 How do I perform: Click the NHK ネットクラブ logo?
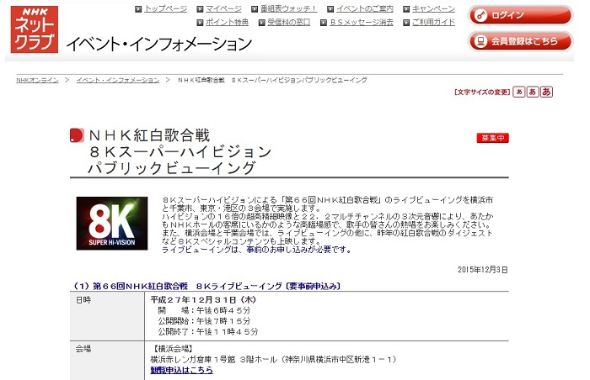[x=34, y=29]
